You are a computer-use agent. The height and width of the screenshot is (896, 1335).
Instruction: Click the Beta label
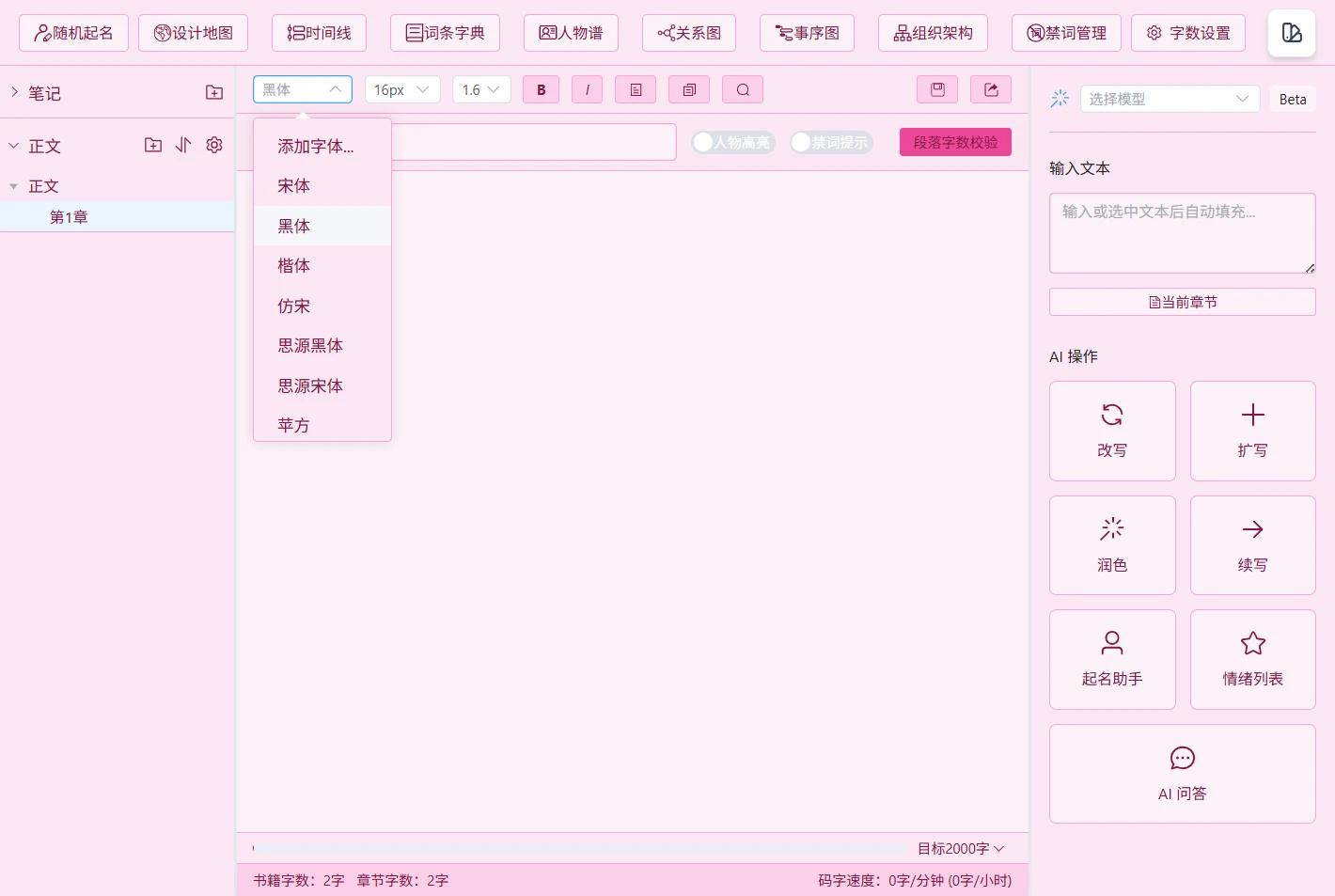[1293, 99]
